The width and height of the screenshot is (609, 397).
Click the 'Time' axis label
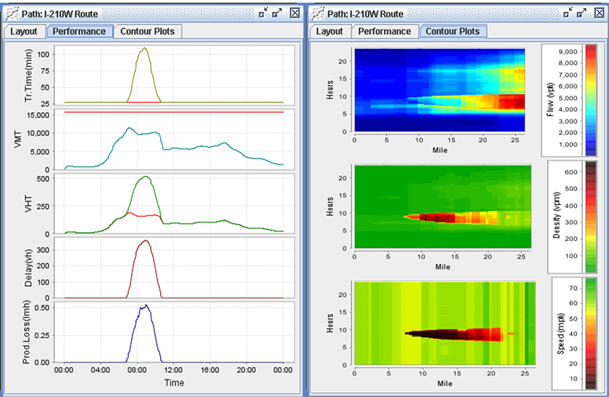(174, 383)
